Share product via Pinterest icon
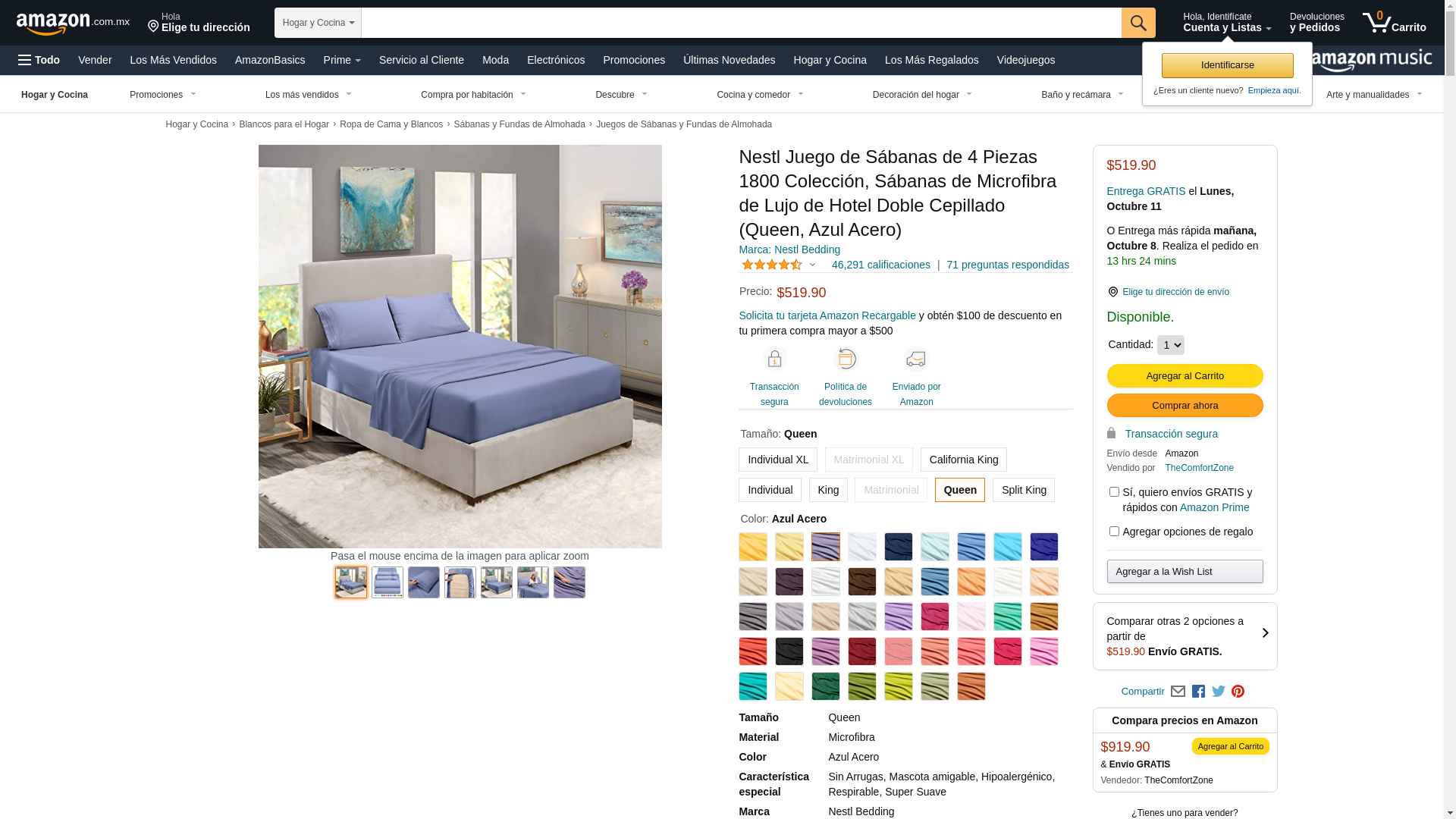Screen dimensions: 1456x819 [1238, 692]
